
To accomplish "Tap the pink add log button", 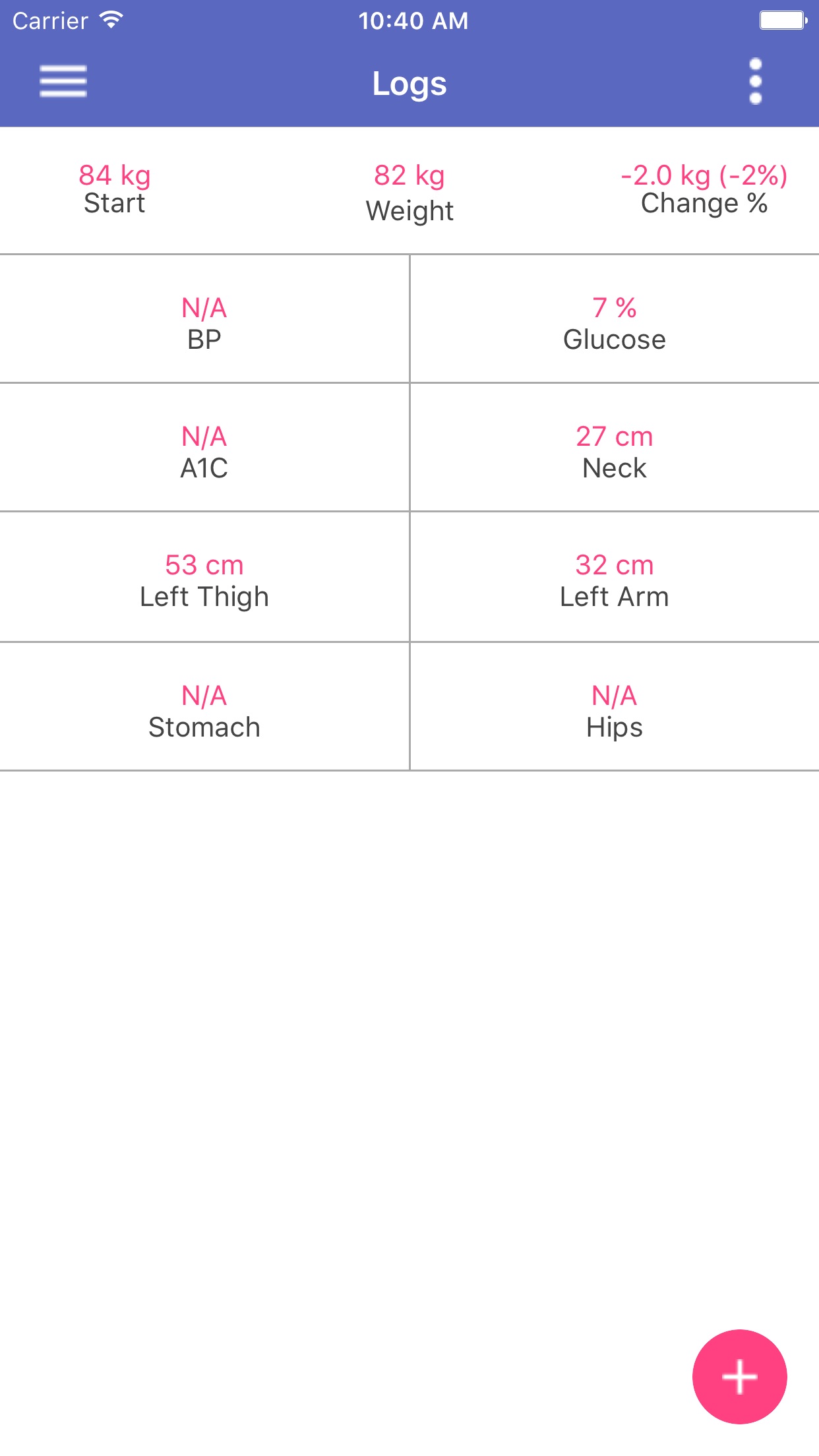I will [739, 1376].
